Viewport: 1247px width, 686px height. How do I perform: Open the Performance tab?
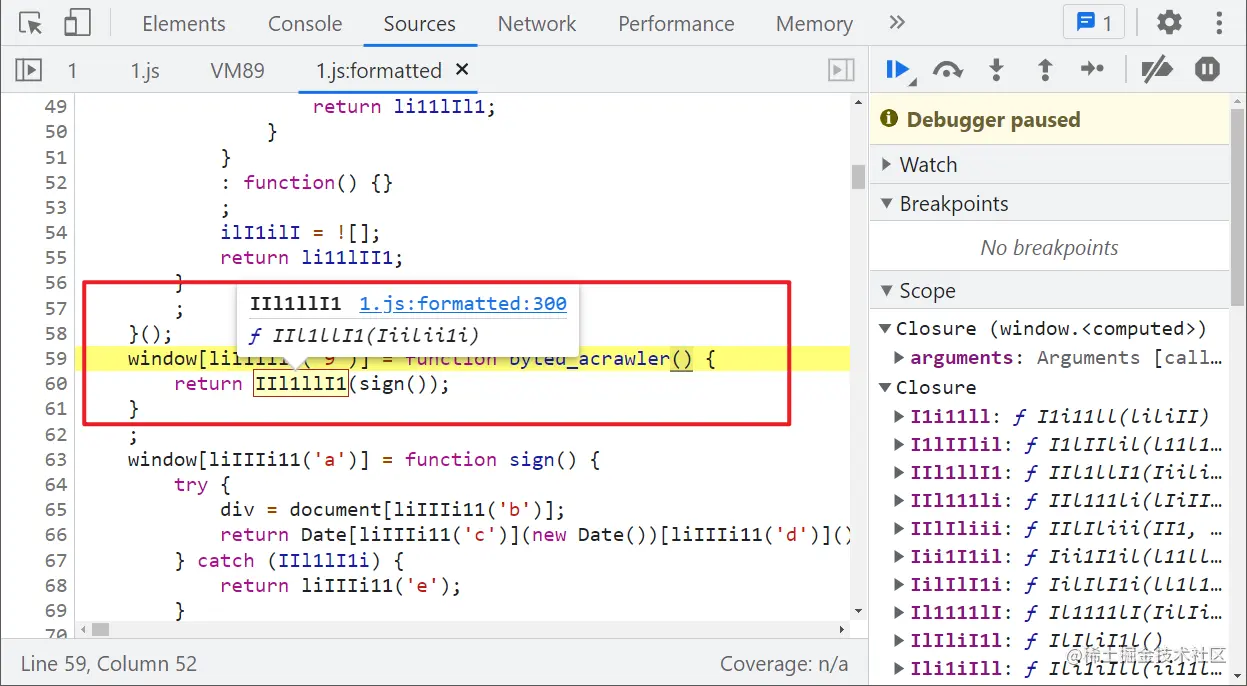click(676, 24)
